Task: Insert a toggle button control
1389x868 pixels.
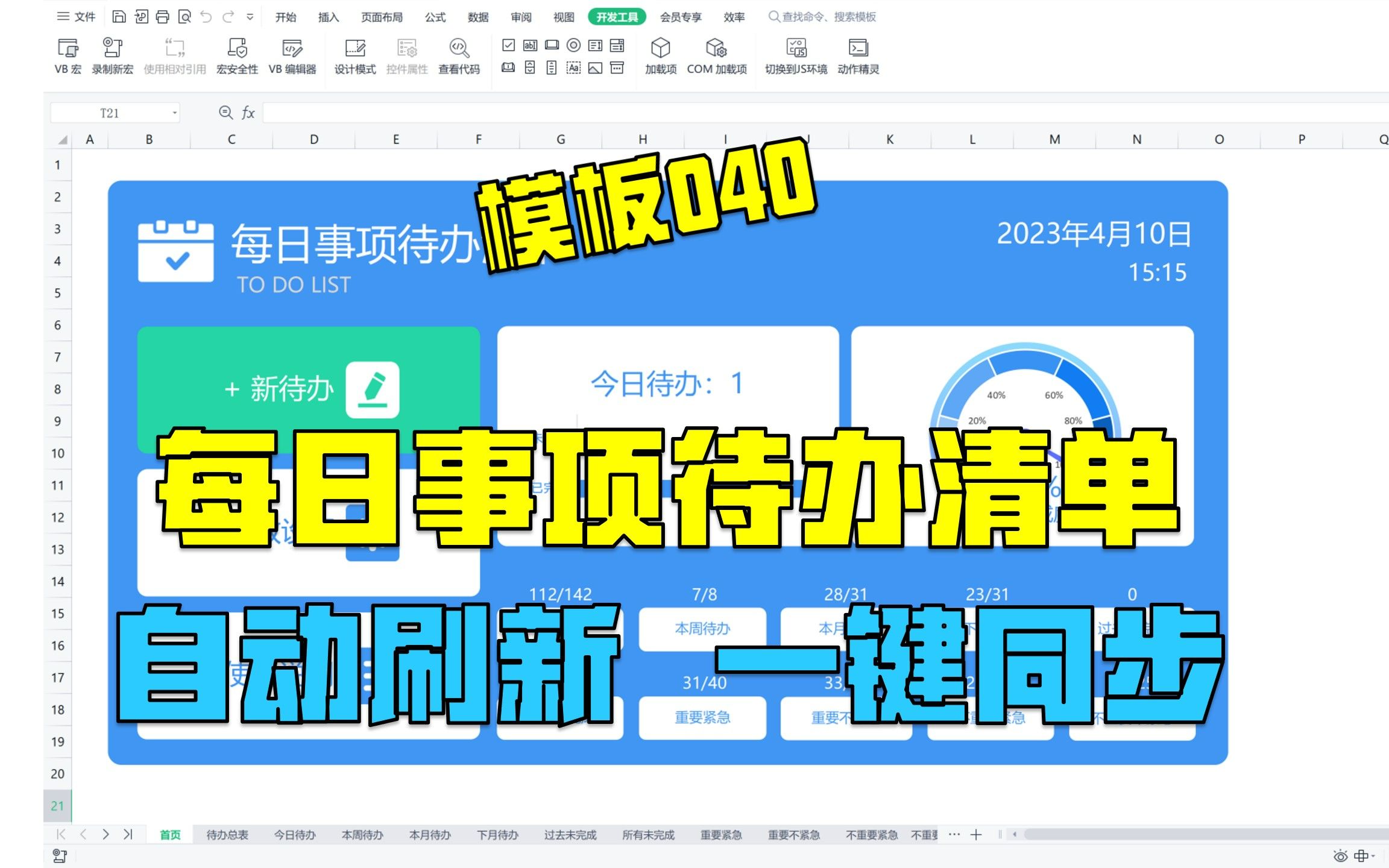Action: (x=508, y=68)
